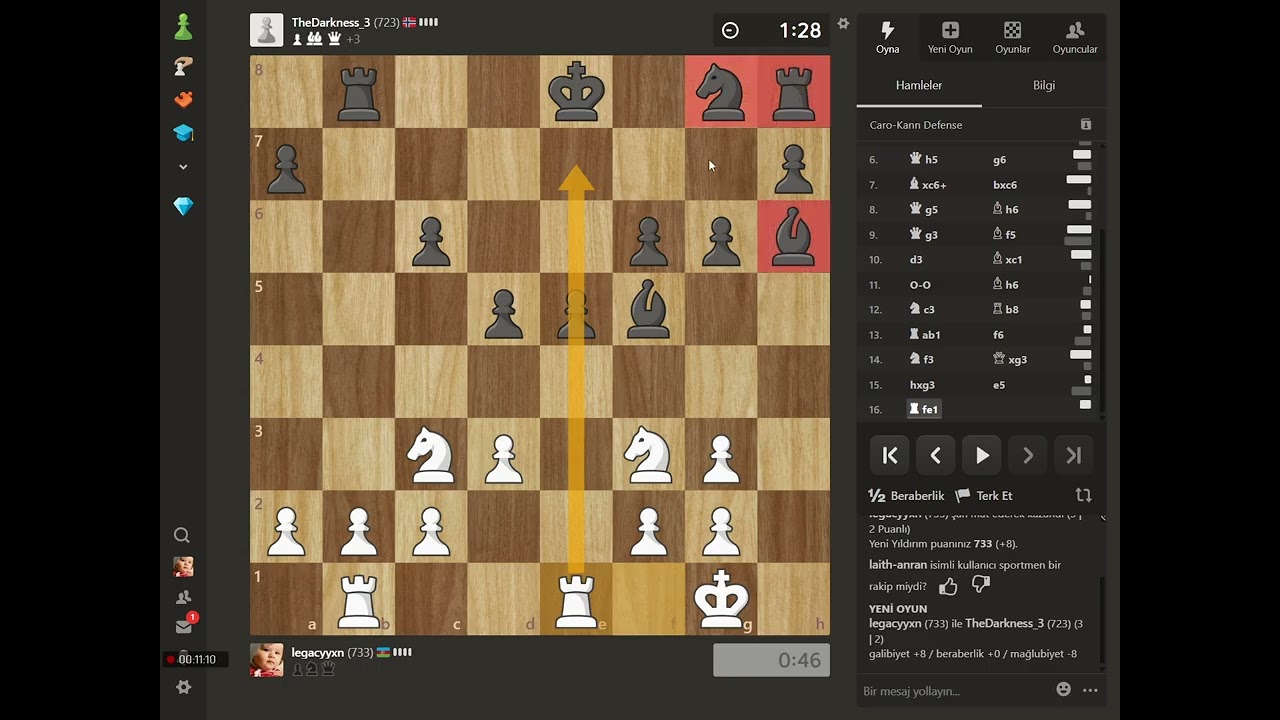Click the white rook on e1
The width and height of the screenshot is (1280, 720).
point(576,599)
